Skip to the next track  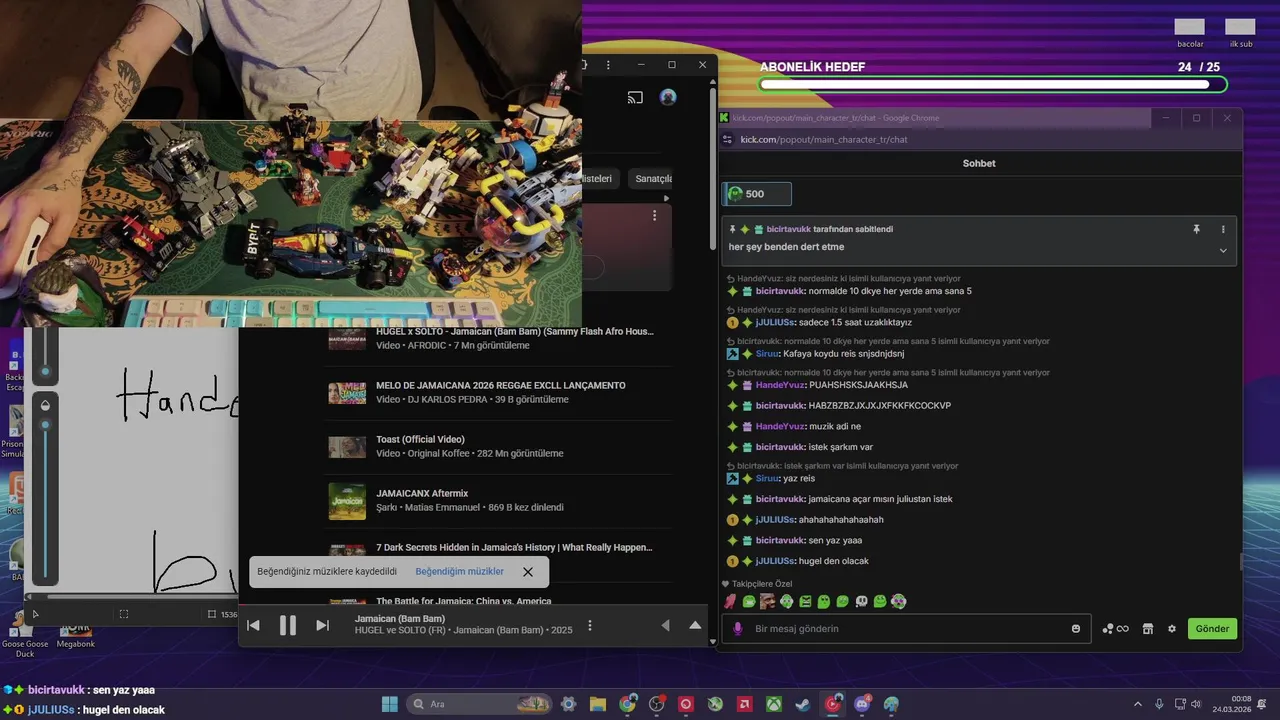coord(322,626)
